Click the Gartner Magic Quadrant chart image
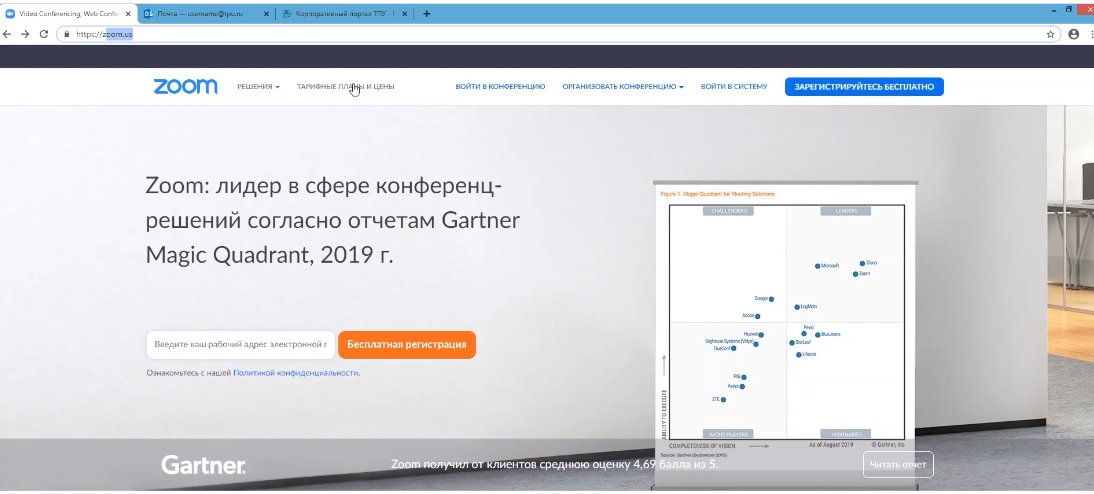 (x=786, y=322)
